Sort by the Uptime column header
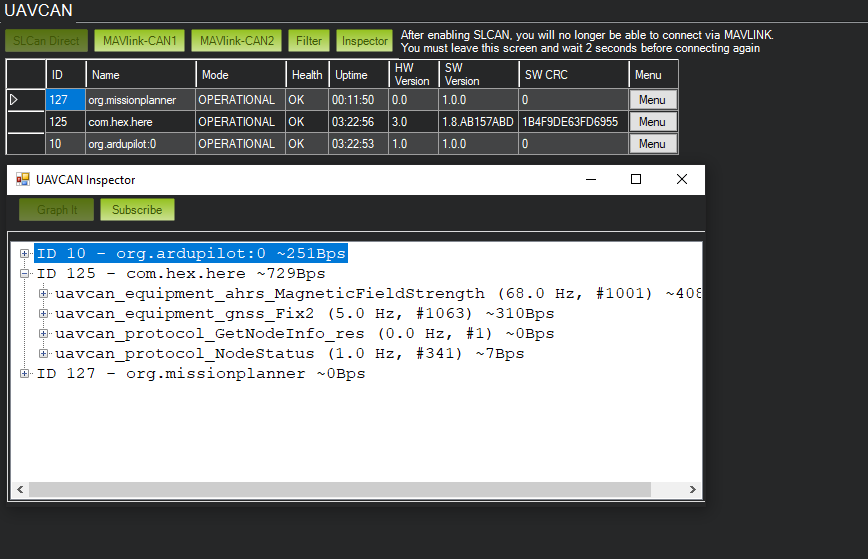This screenshot has height=559, width=868. [351, 74]
